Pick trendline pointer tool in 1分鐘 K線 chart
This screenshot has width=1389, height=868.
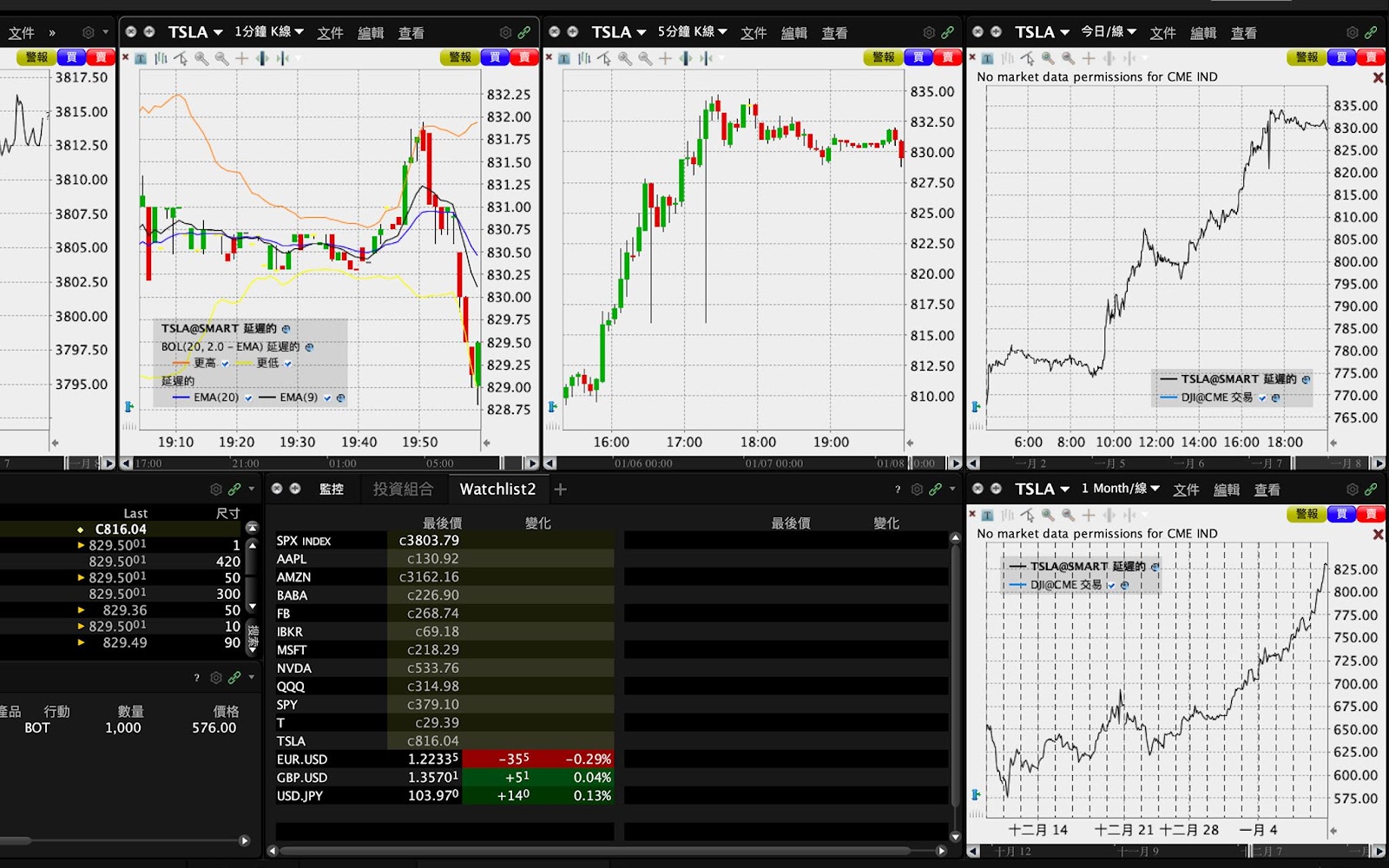181,58
